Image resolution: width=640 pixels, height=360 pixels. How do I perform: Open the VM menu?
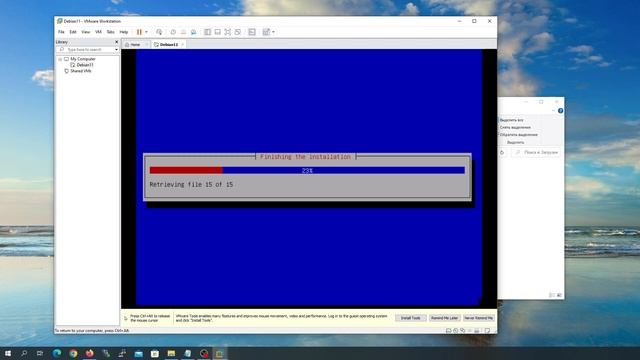pos(98,32)
